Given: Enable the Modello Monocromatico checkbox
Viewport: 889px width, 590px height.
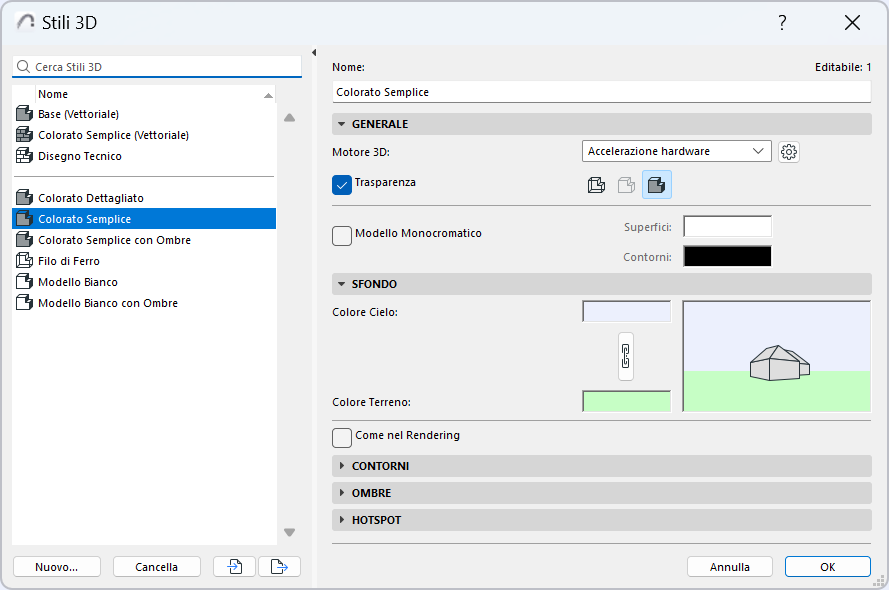Looking at the screenshot, I should pos(342,235).
